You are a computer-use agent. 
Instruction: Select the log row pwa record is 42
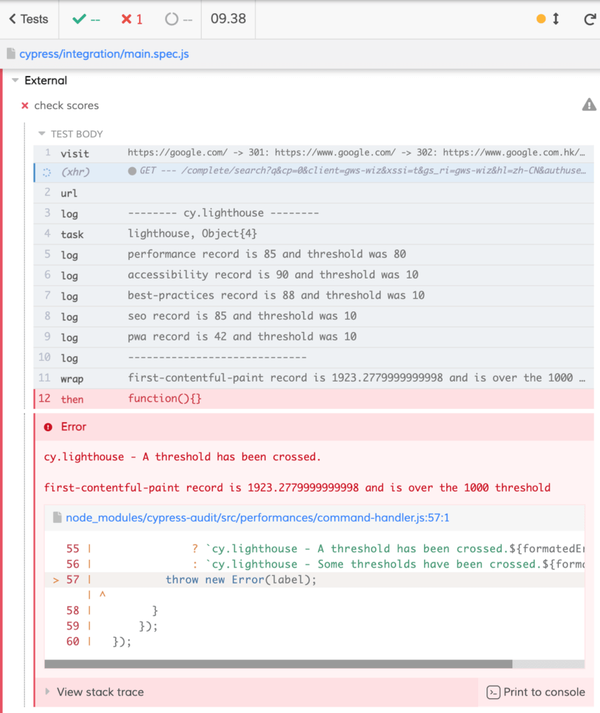(x=313, y=337)
